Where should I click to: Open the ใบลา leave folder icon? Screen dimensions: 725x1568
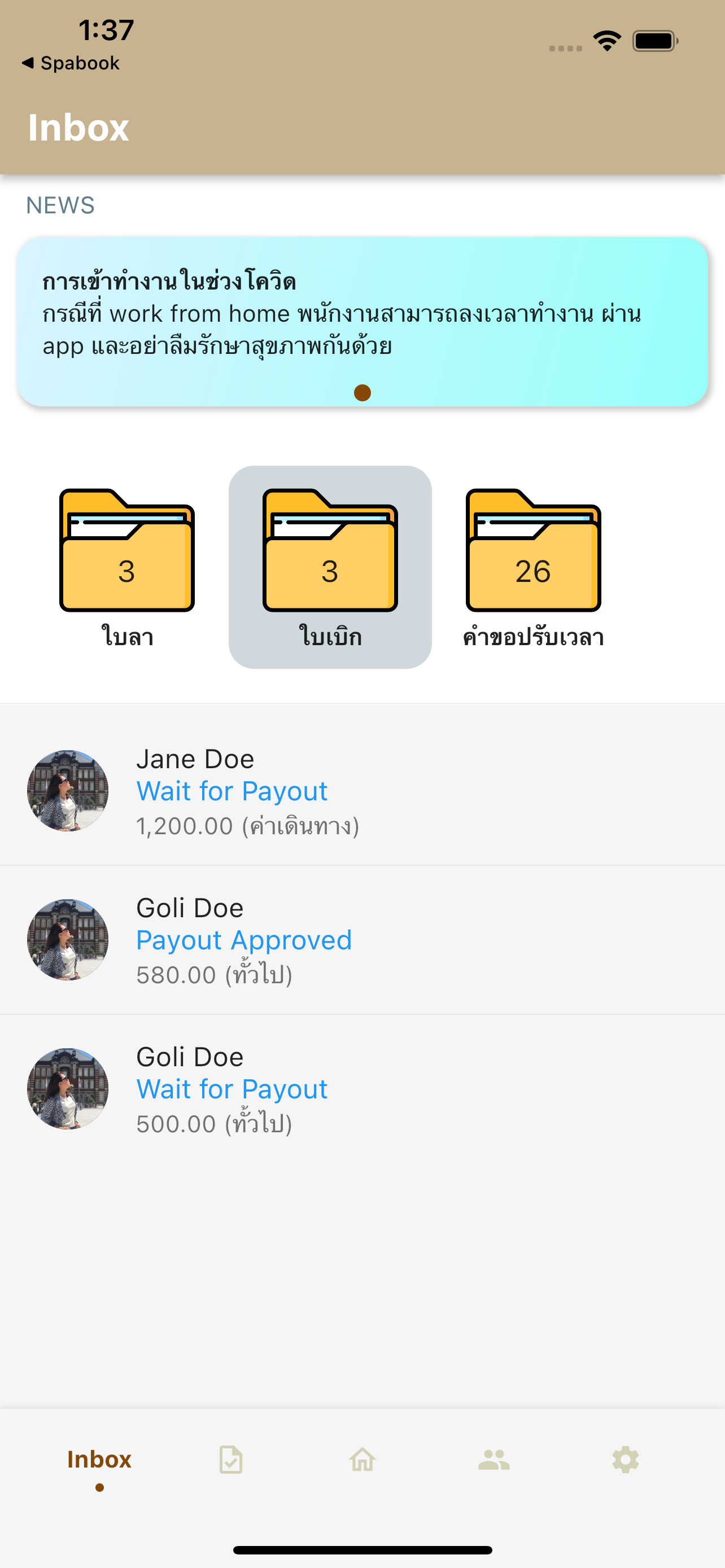click(x=126, y=551)
